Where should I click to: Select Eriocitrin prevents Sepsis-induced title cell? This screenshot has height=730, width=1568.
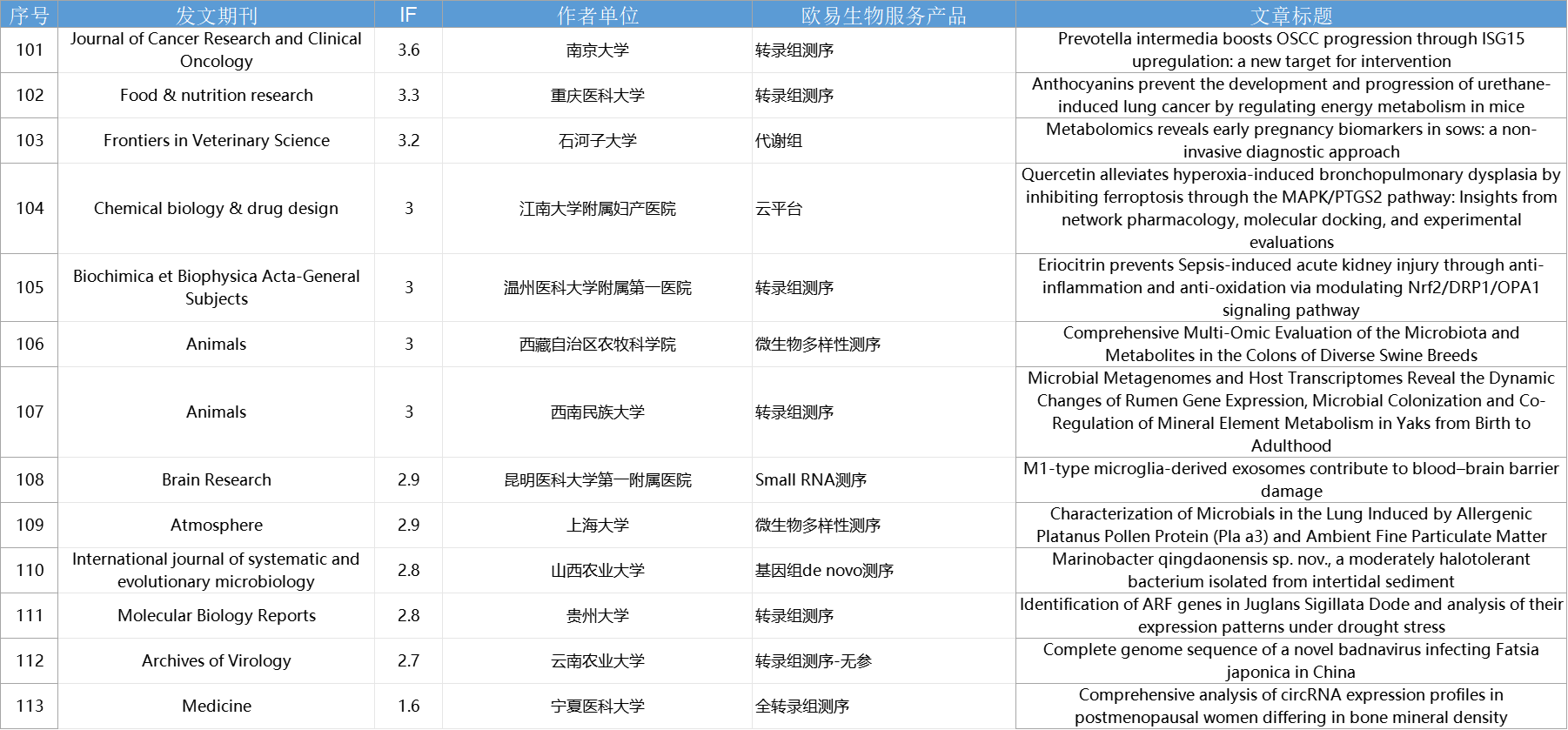click(x=1291, y=288)
